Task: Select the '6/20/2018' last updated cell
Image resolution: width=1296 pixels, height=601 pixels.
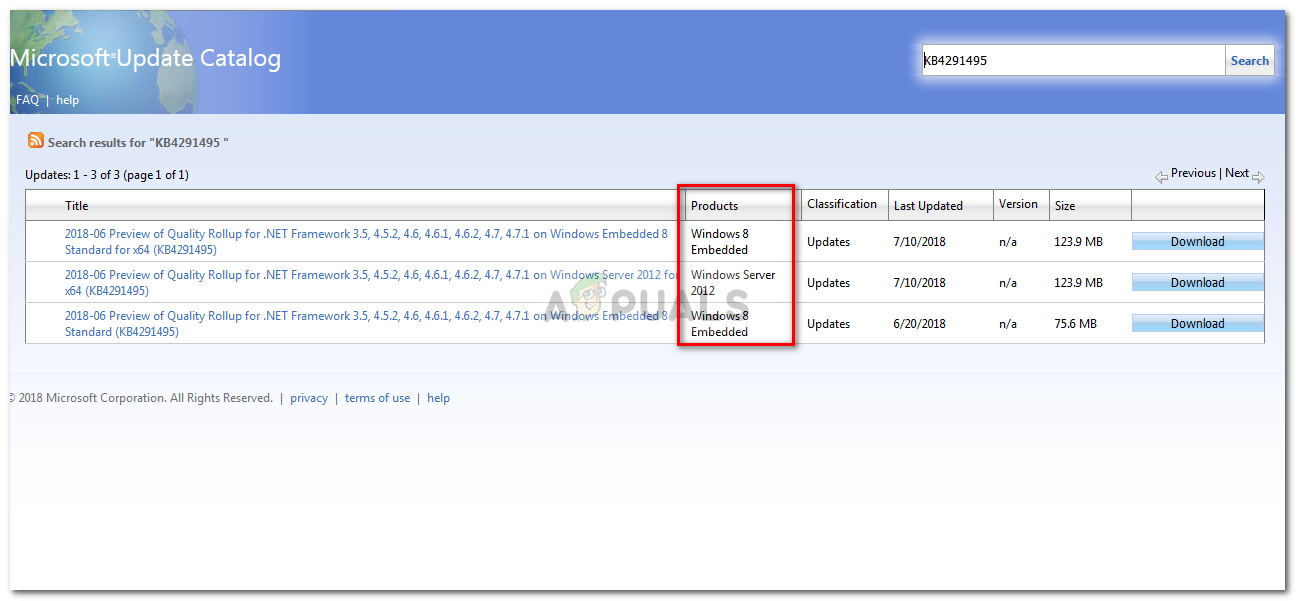Action: pyautogui.click(x=920, y=324)
